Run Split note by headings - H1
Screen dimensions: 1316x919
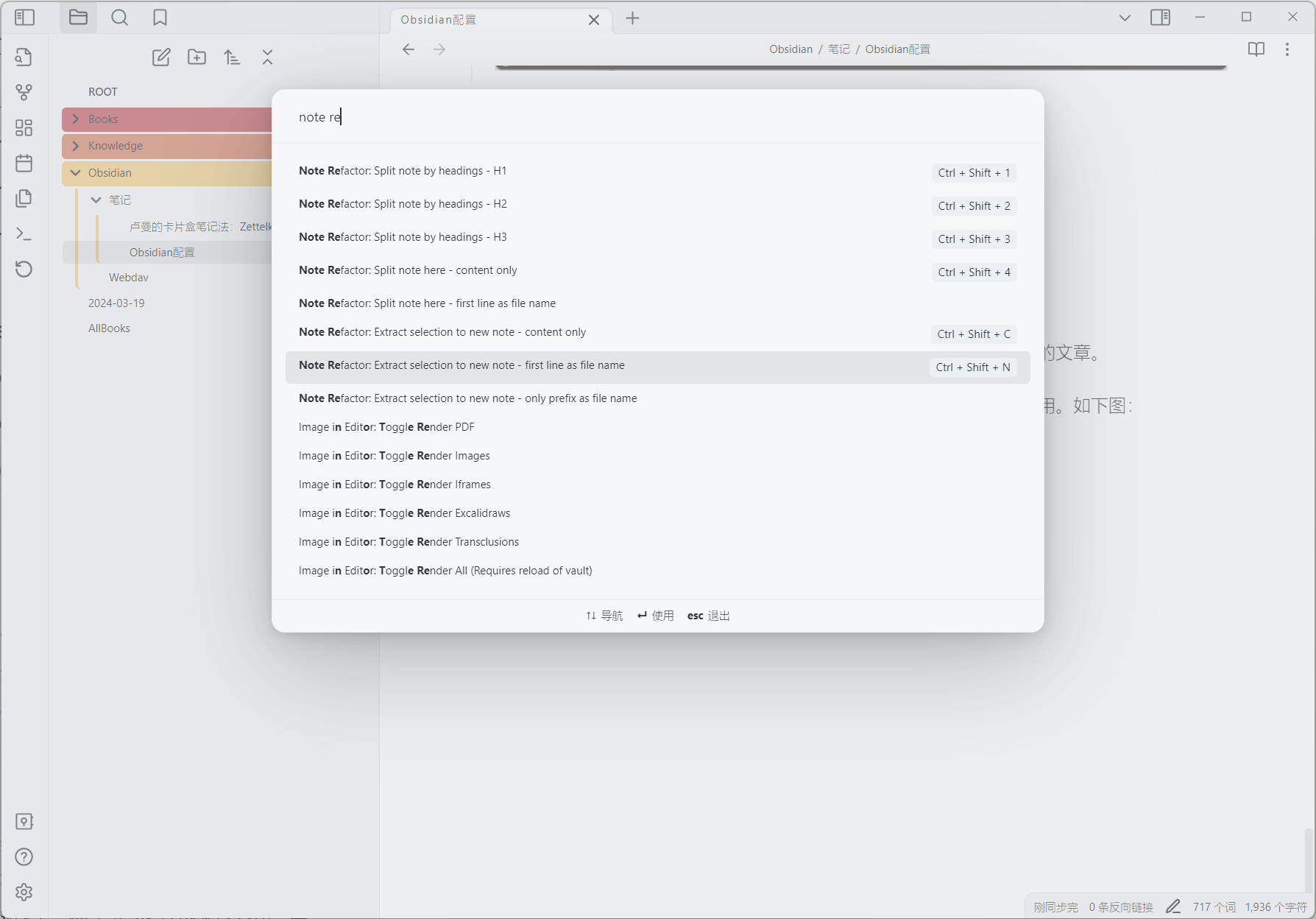click(x=657, y=172)
